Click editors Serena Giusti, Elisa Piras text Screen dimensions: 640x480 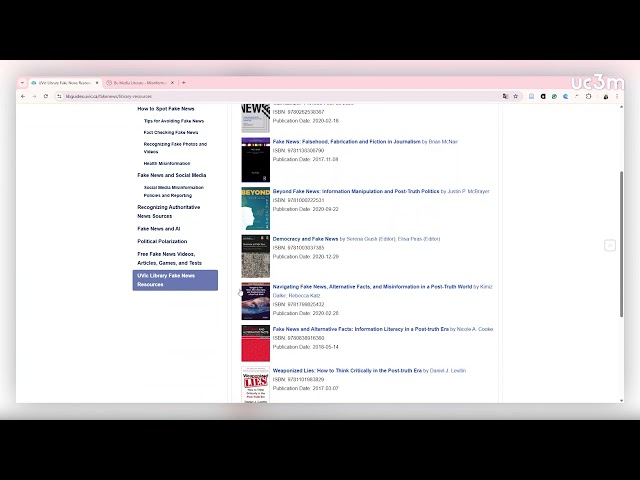tap(393, 239)
